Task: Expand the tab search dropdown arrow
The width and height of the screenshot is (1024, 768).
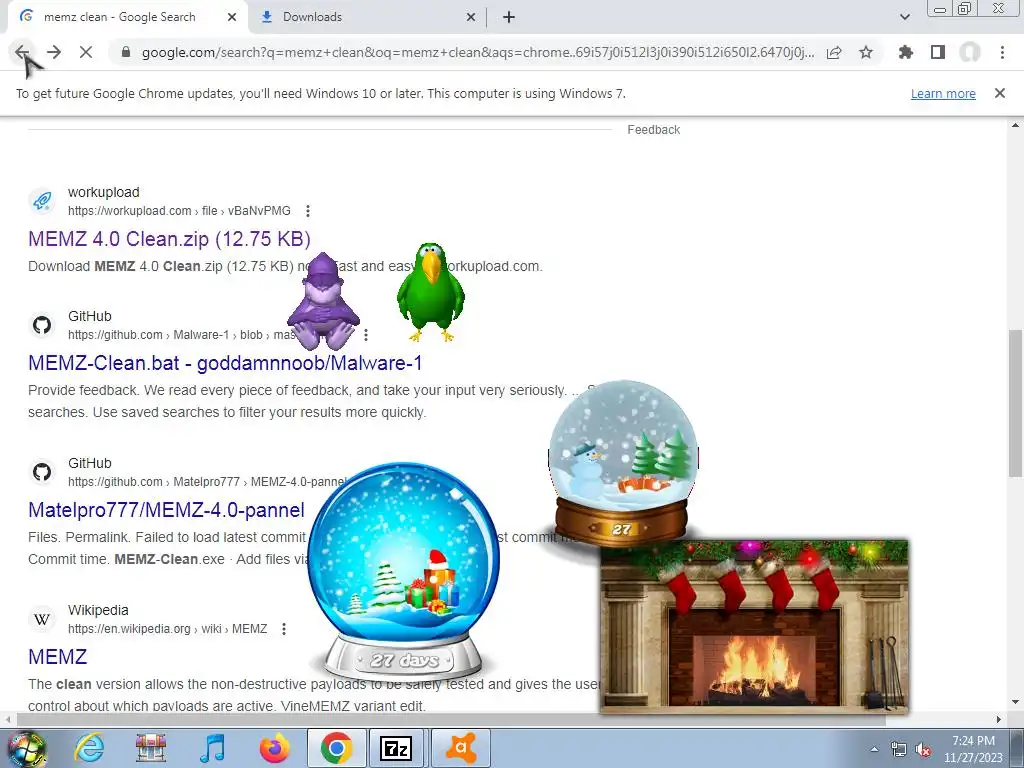Action: pos(904,17)
